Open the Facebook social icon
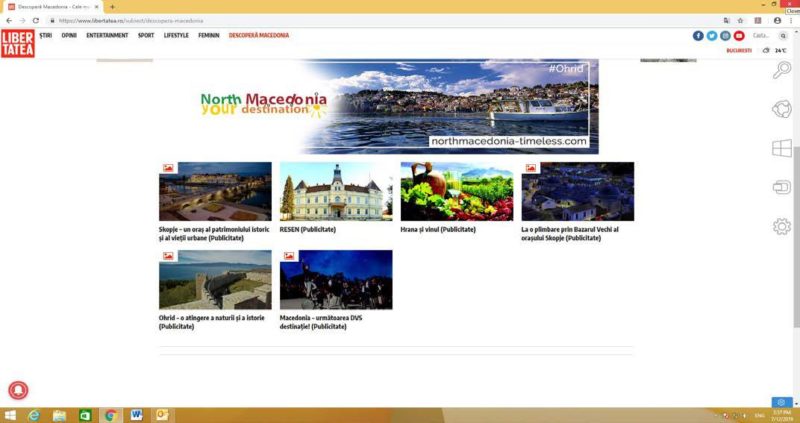This screenshot has height=423, width=800. 698,36
